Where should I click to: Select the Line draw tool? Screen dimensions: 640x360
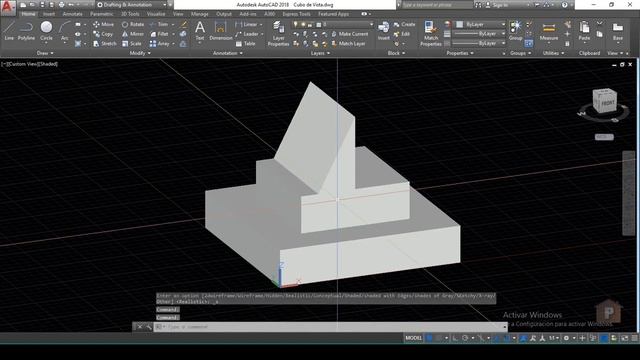coord(9,31)
